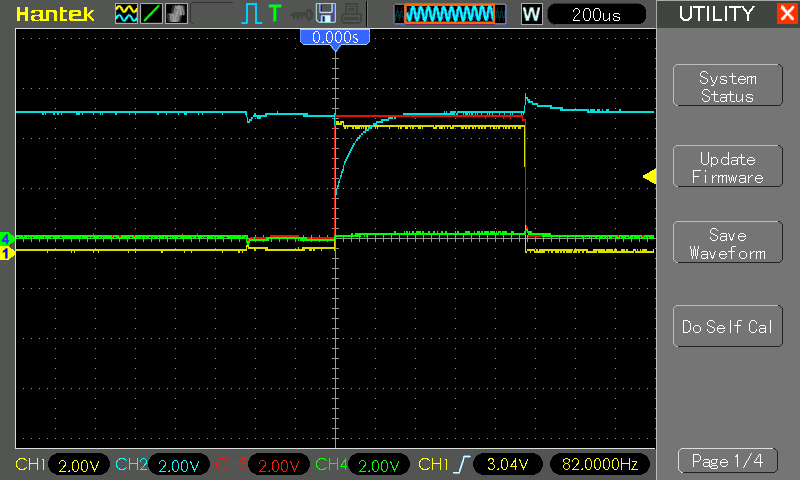The image size is (800, 480).
Task: Click the Hantek logo
Action: pyautogui.click(x=55, y=14)
